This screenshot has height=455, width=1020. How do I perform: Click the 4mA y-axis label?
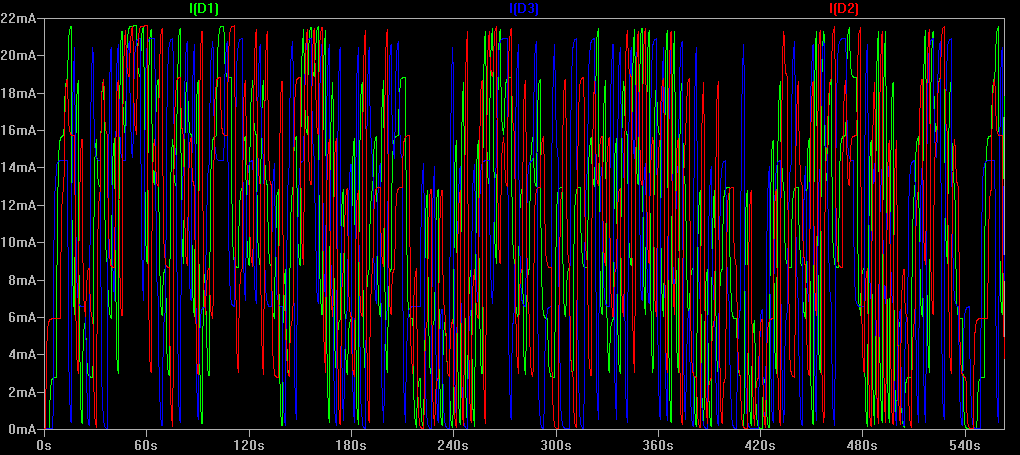[x=21, y=355]
